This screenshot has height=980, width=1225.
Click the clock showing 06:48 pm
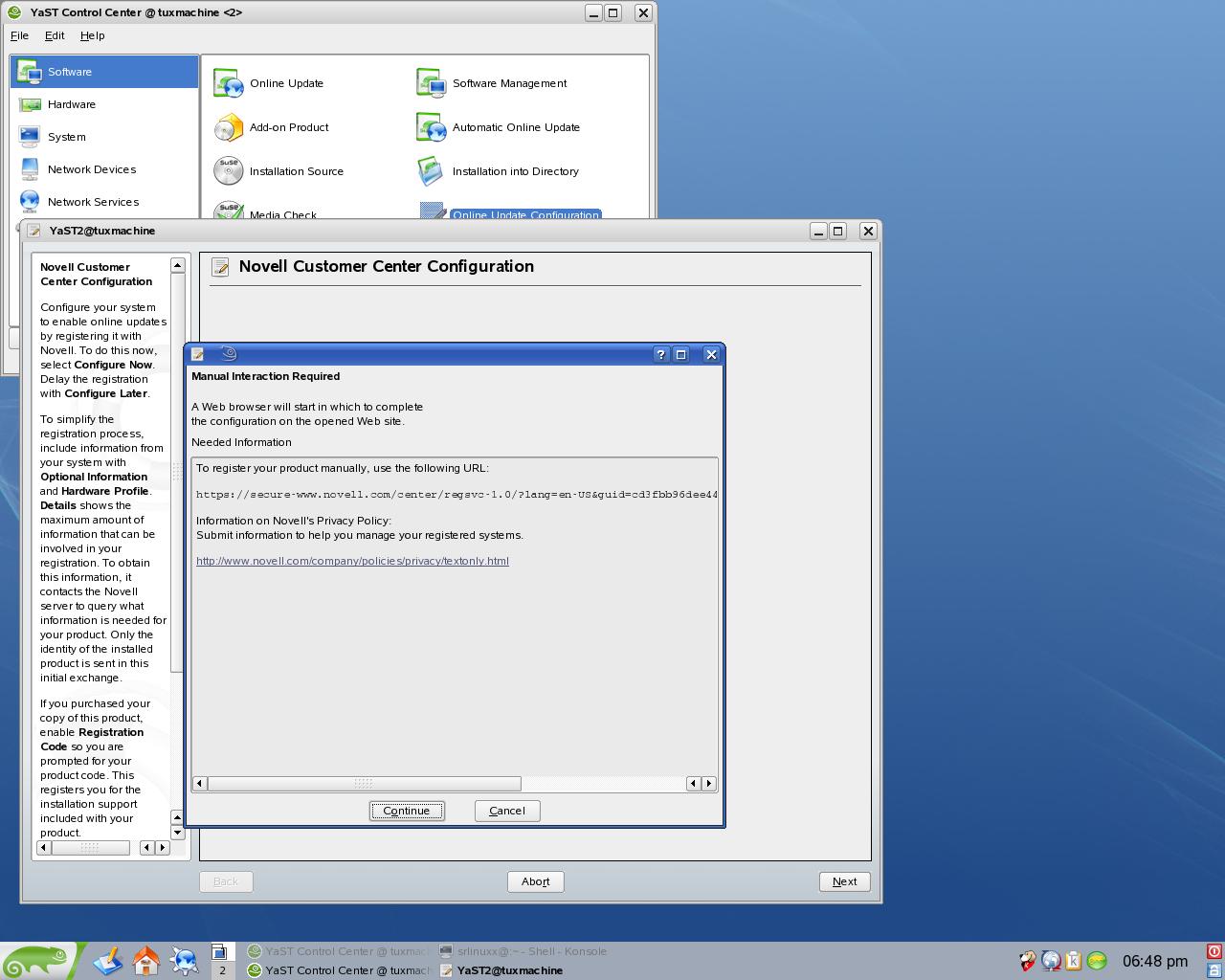[1155, 961]
